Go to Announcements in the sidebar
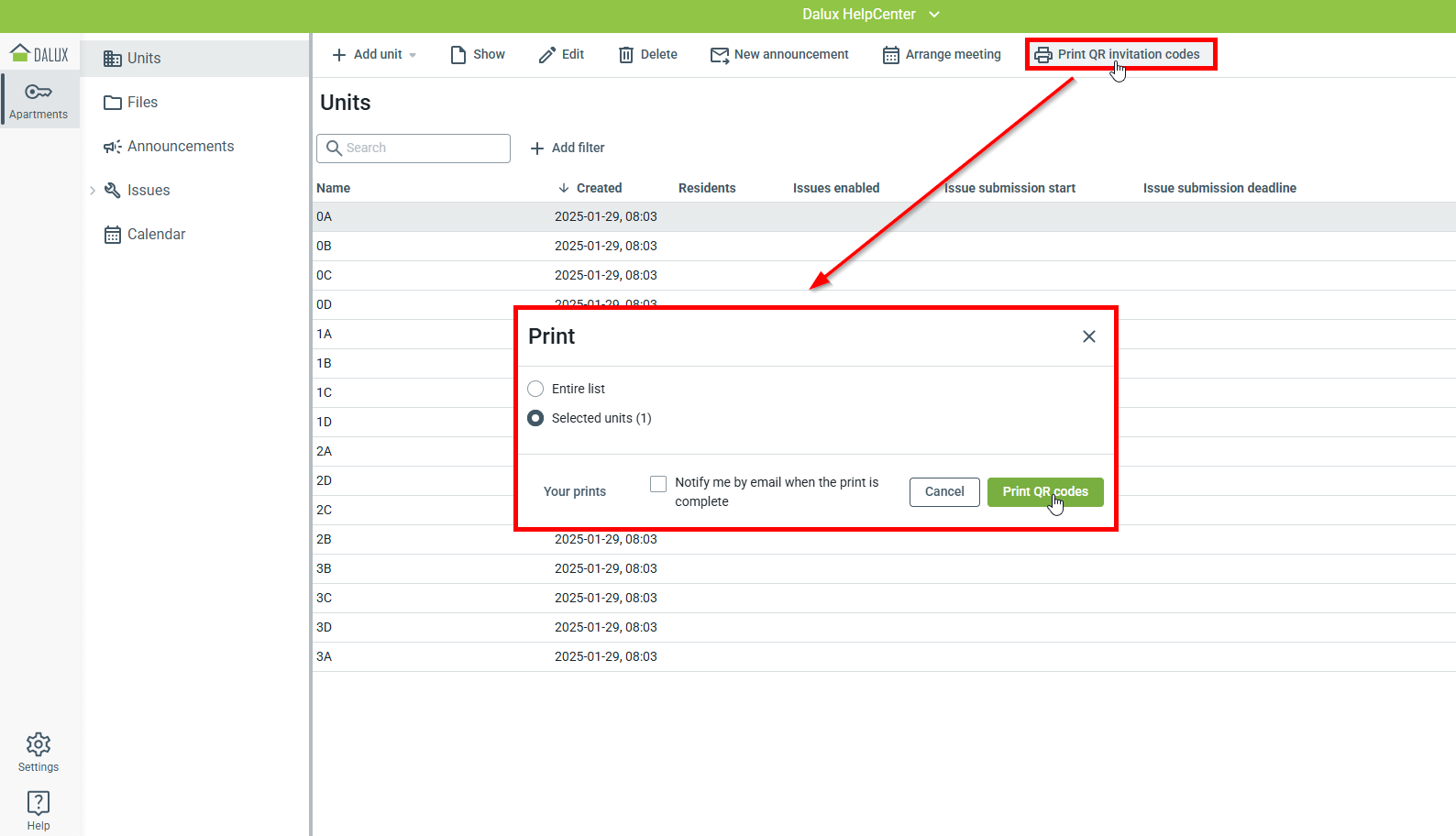 click(x=180, y=147)
